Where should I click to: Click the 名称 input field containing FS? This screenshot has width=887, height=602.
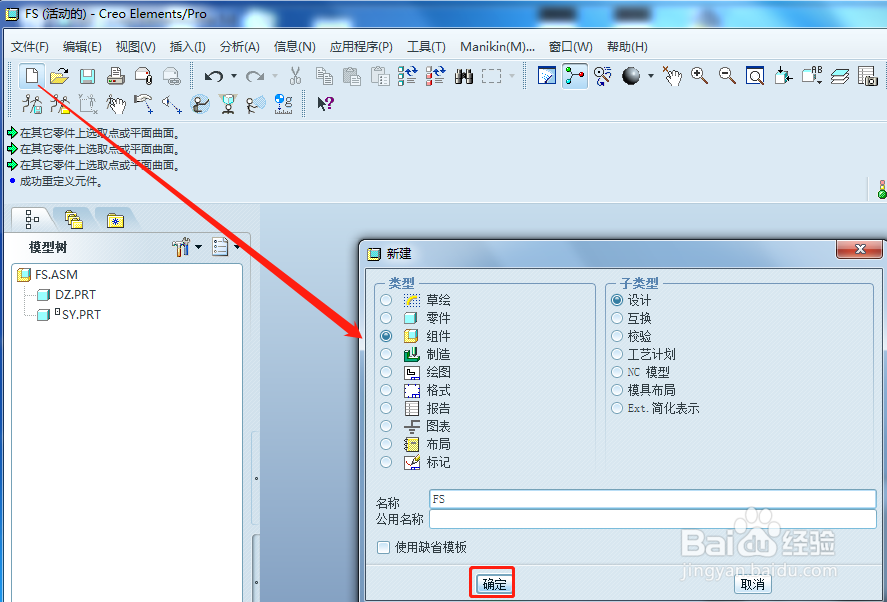(x=653, y=499)
